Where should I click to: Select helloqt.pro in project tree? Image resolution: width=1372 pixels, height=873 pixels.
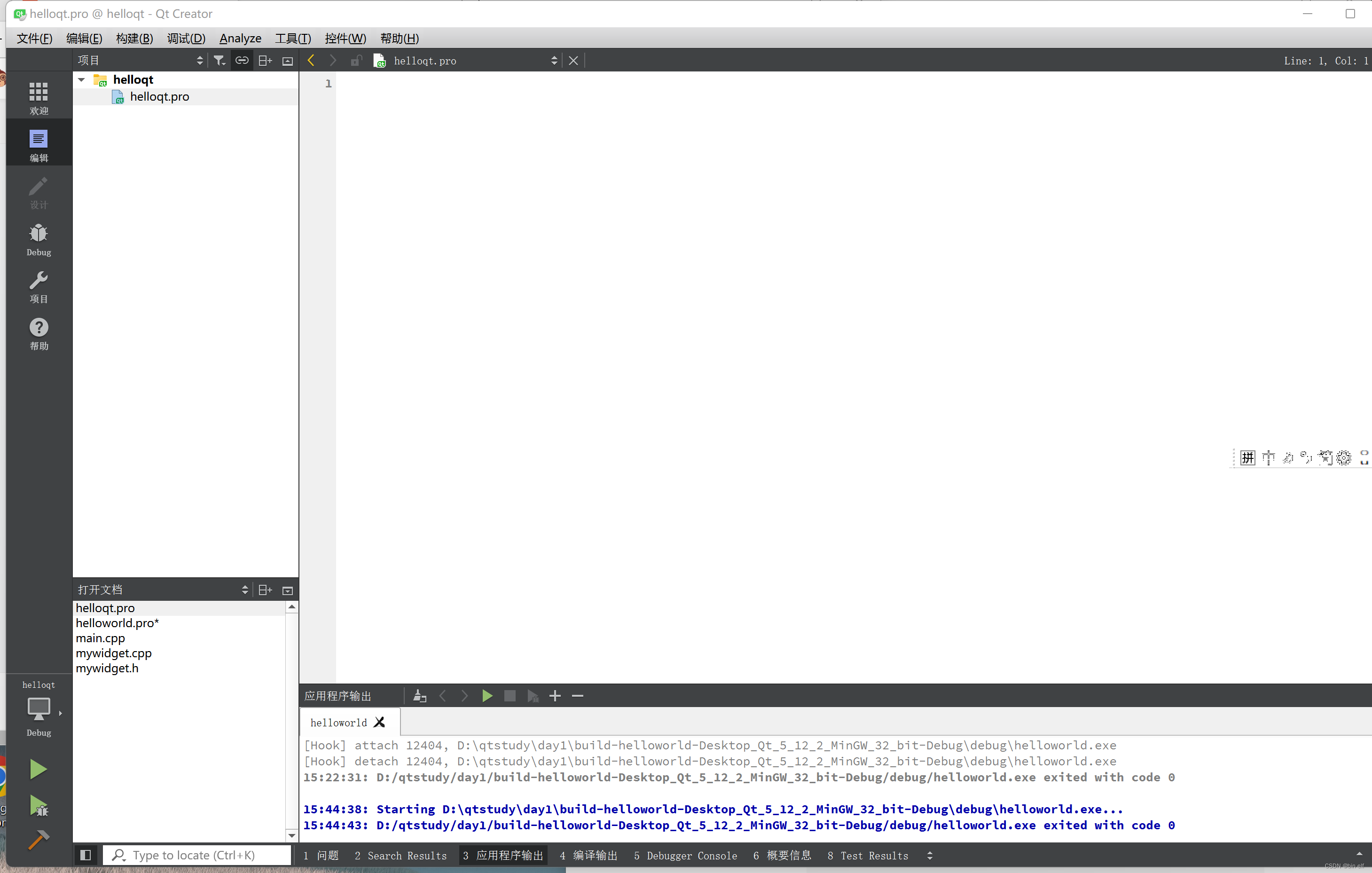point(159,97)
